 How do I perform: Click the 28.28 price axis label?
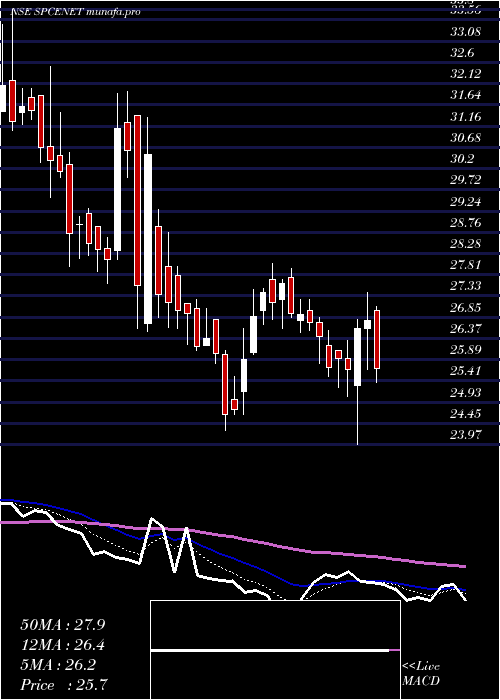466,244
